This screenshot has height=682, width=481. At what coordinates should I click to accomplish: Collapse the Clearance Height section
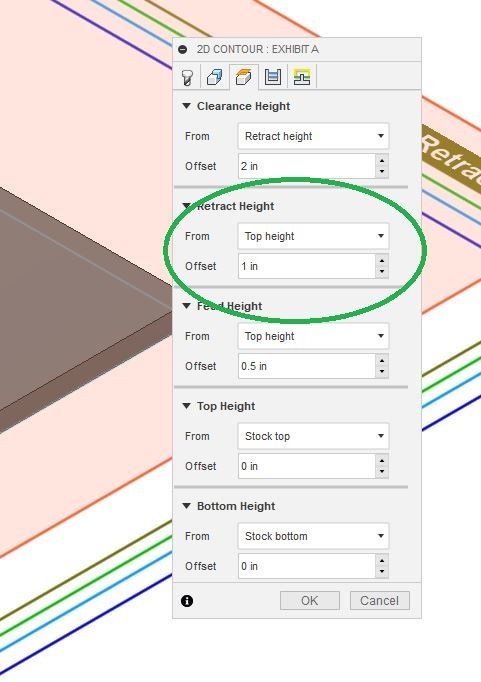pyautogui.click(x=187, y=106)
